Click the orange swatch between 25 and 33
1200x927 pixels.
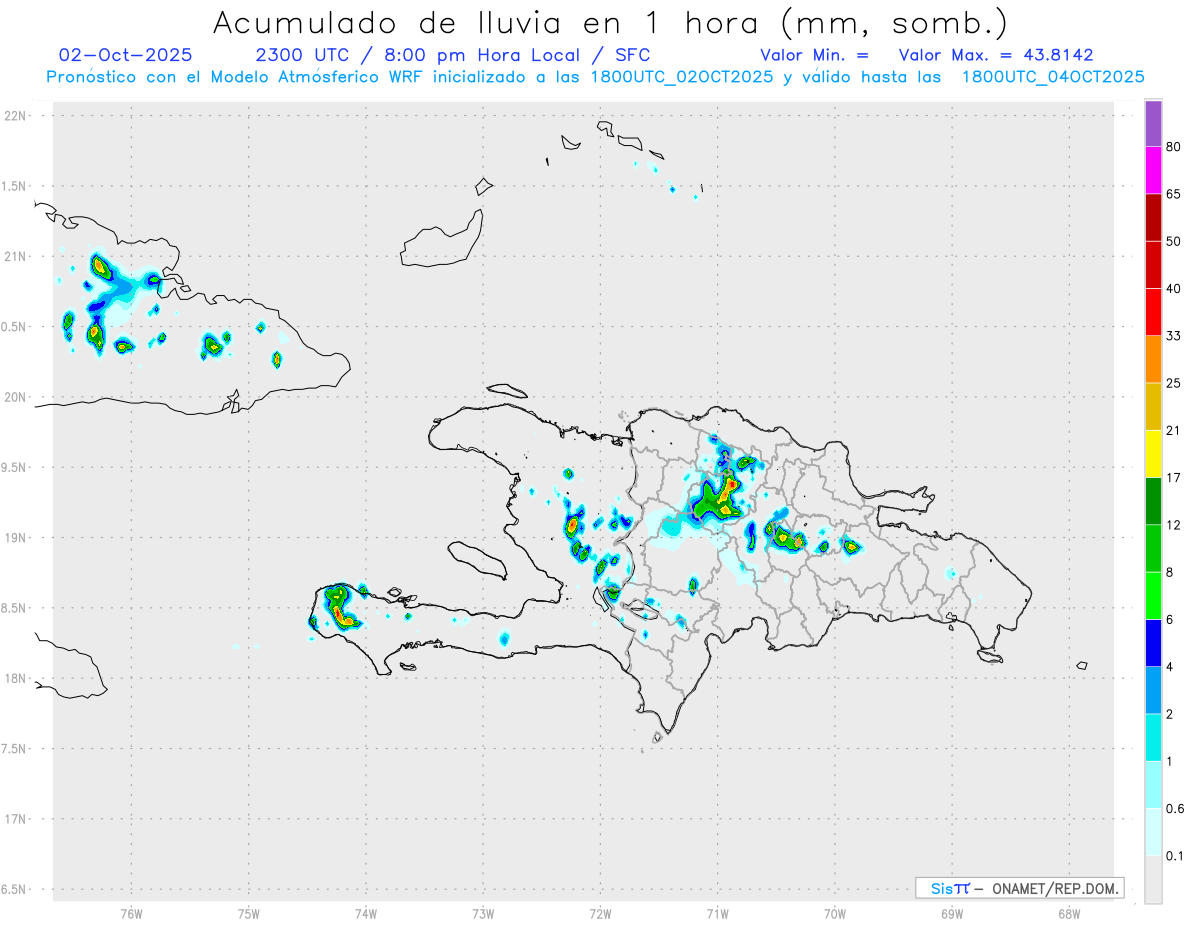coord(1153,359)
